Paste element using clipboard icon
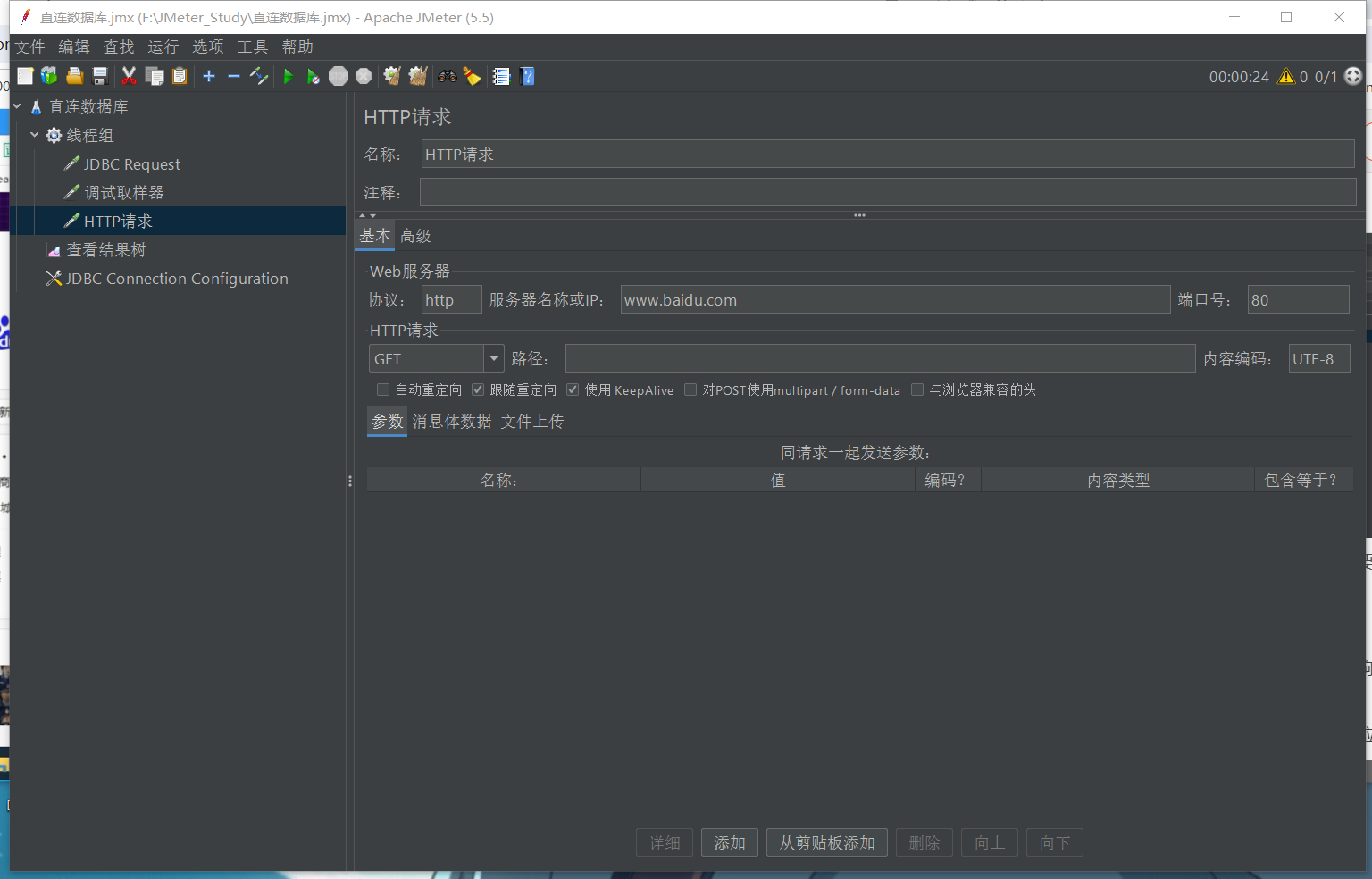This screenshot has width=1372, height=879. pyautogui.click(x=180, y=77)
